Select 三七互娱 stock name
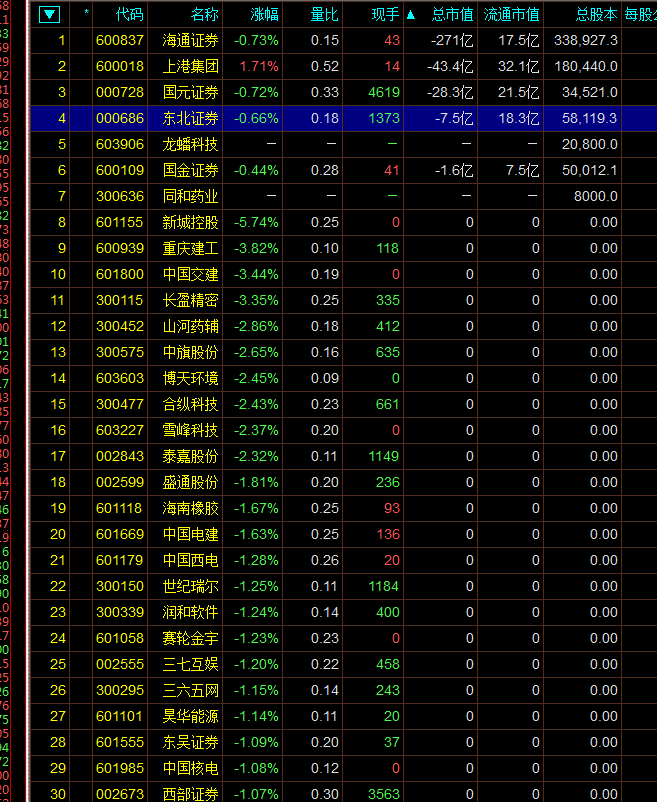The height and width of the screenshot is (802, 657). click(190, 664)
